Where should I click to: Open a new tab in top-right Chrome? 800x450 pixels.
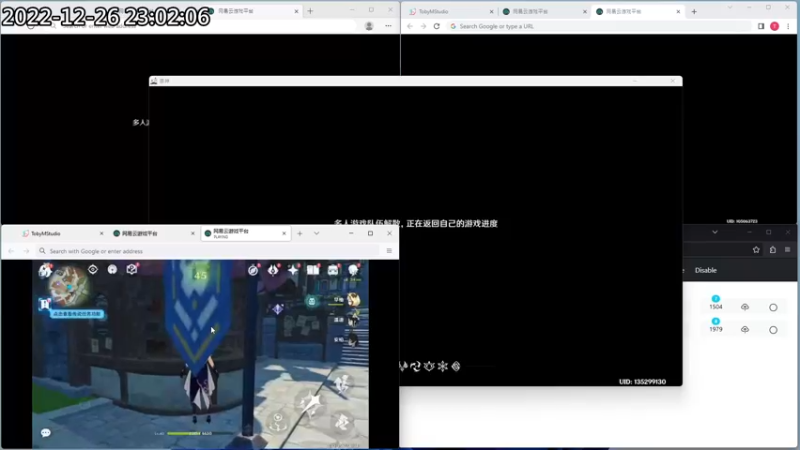pyautogui.click(x=694, y=11)
